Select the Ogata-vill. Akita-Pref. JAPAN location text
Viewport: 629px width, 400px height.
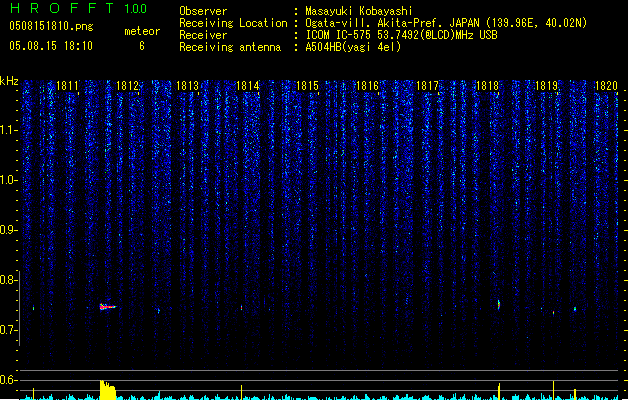point(446,23)
